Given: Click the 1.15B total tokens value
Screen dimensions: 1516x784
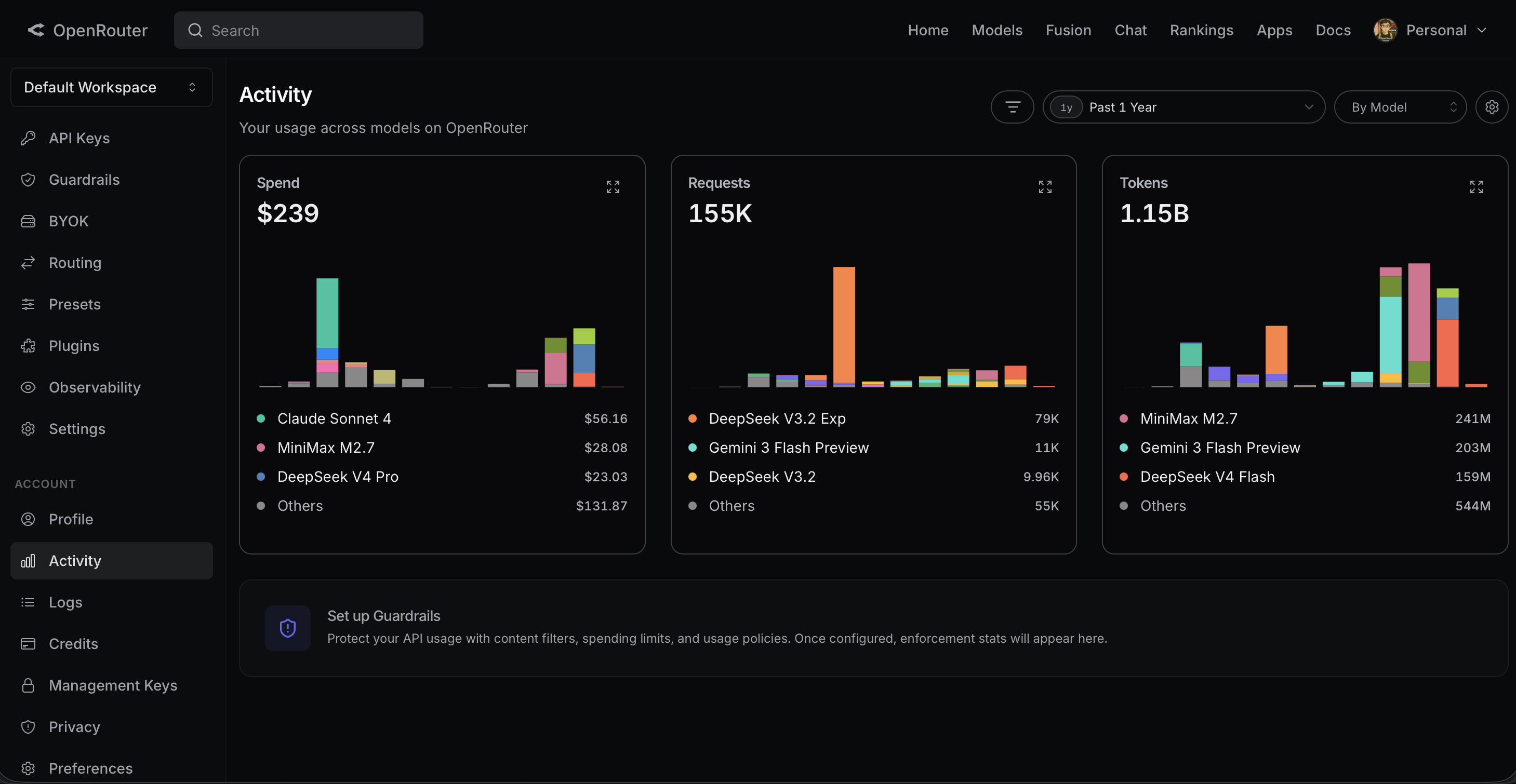Looking at the screenshot, I should click(x=1154, y=213).
